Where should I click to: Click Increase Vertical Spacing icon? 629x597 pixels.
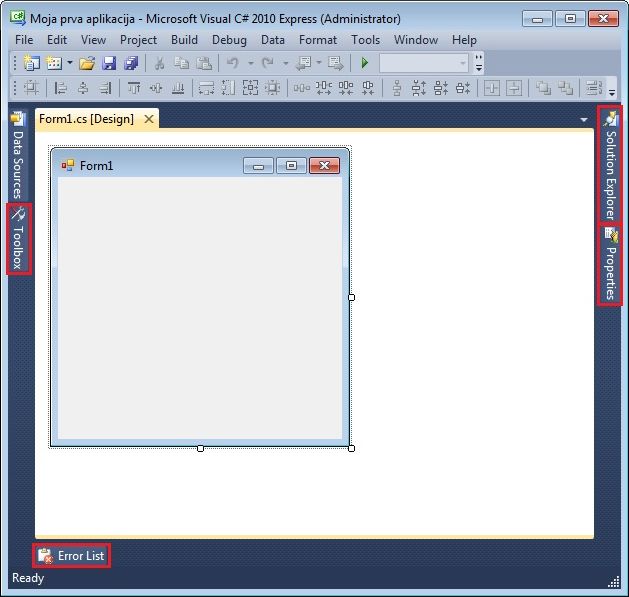(419, 88)
